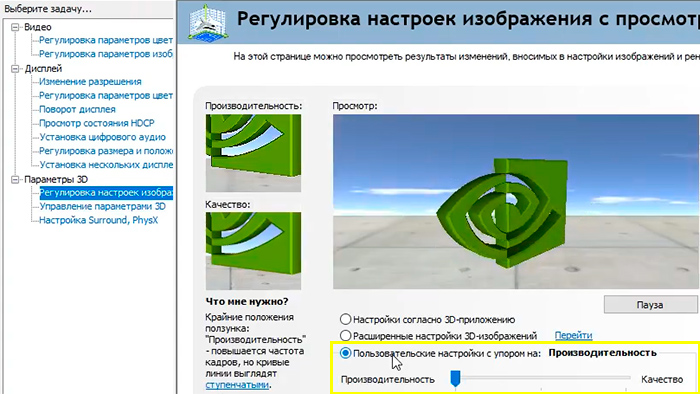Click the Производительность preview thumbnail
The image size is (700, 394).
tap(253, 153)
